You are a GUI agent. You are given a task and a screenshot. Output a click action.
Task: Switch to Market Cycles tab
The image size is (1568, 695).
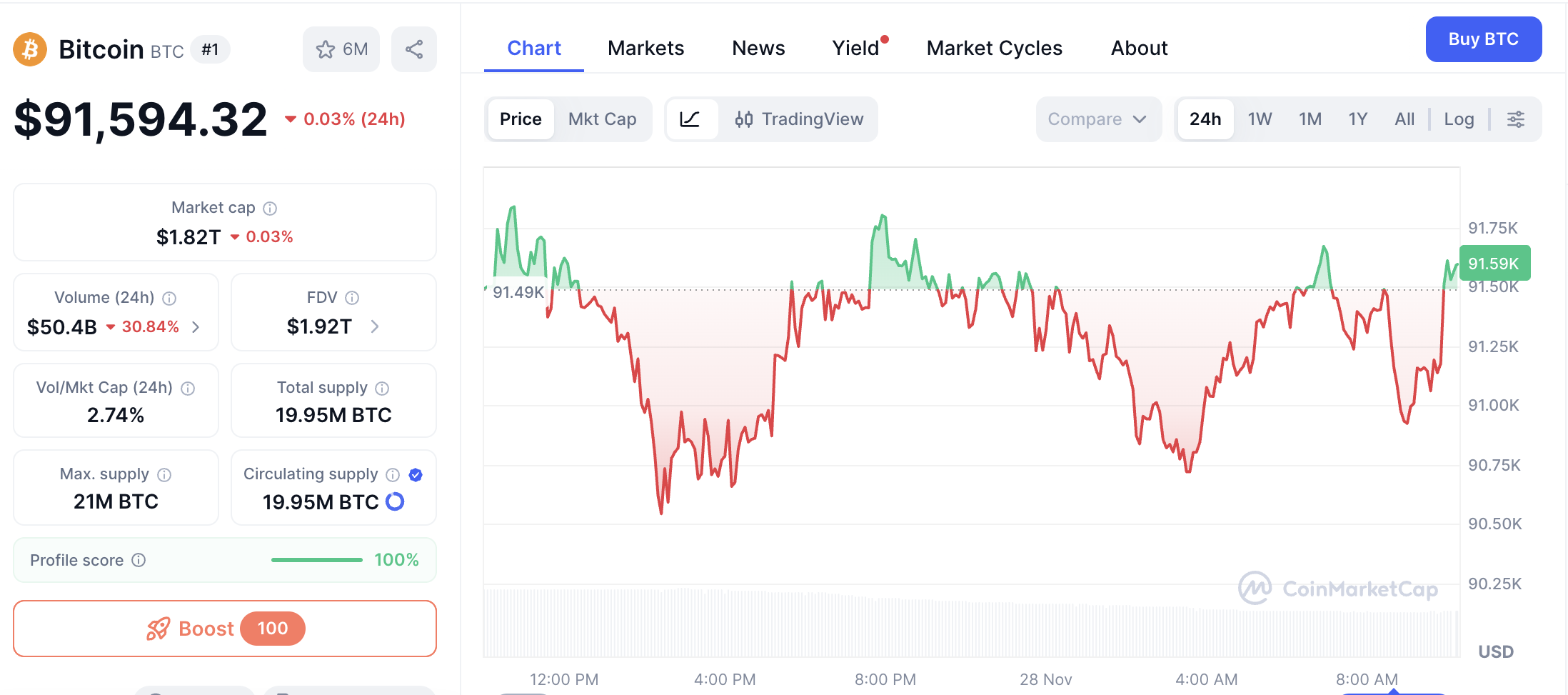994,48
